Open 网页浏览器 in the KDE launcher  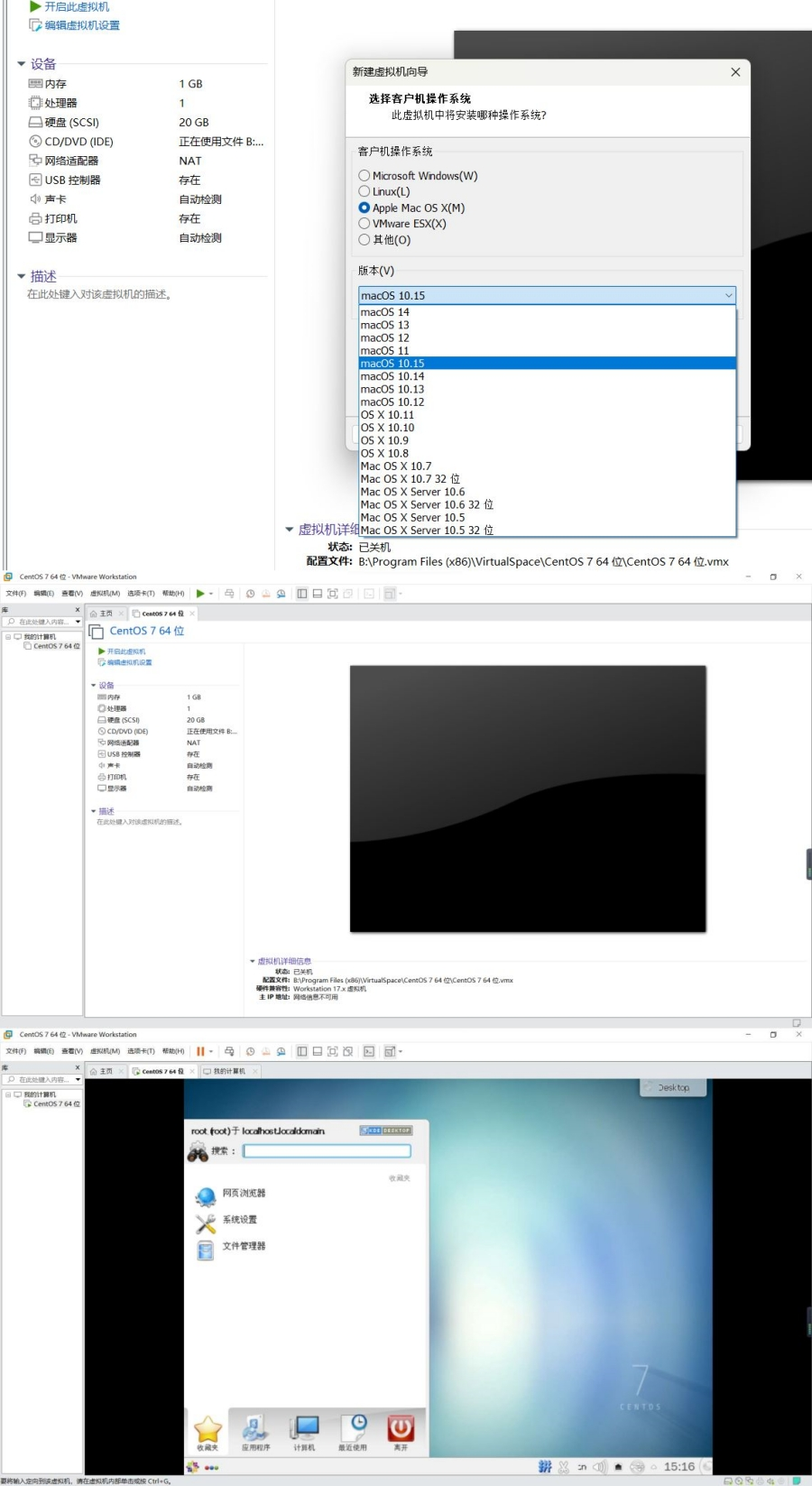(244, 1194)
